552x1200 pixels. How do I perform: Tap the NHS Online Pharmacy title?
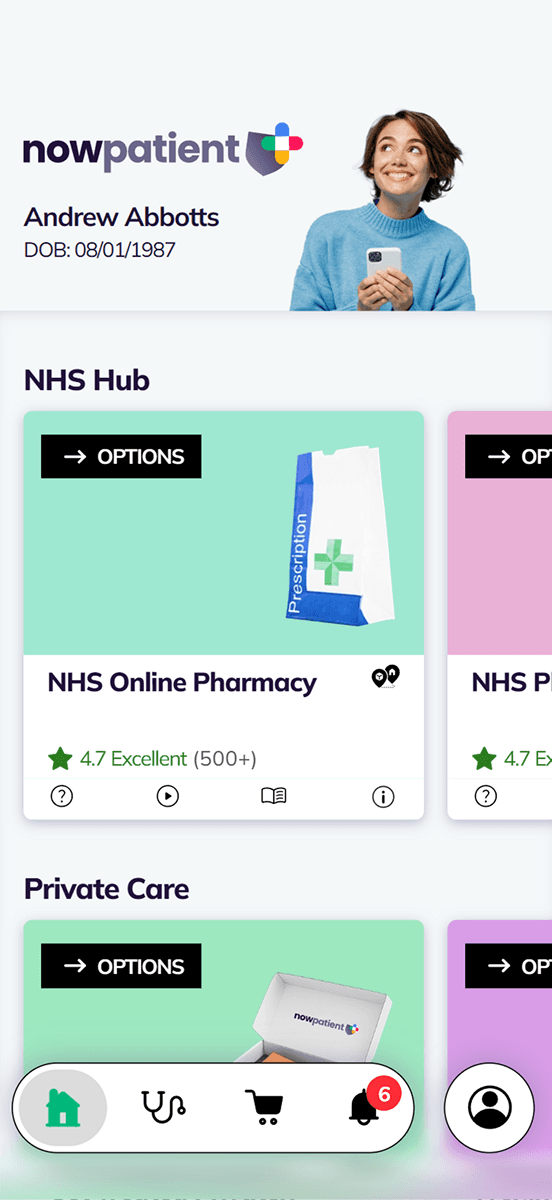pyautogui.click(x=182, y=683)
